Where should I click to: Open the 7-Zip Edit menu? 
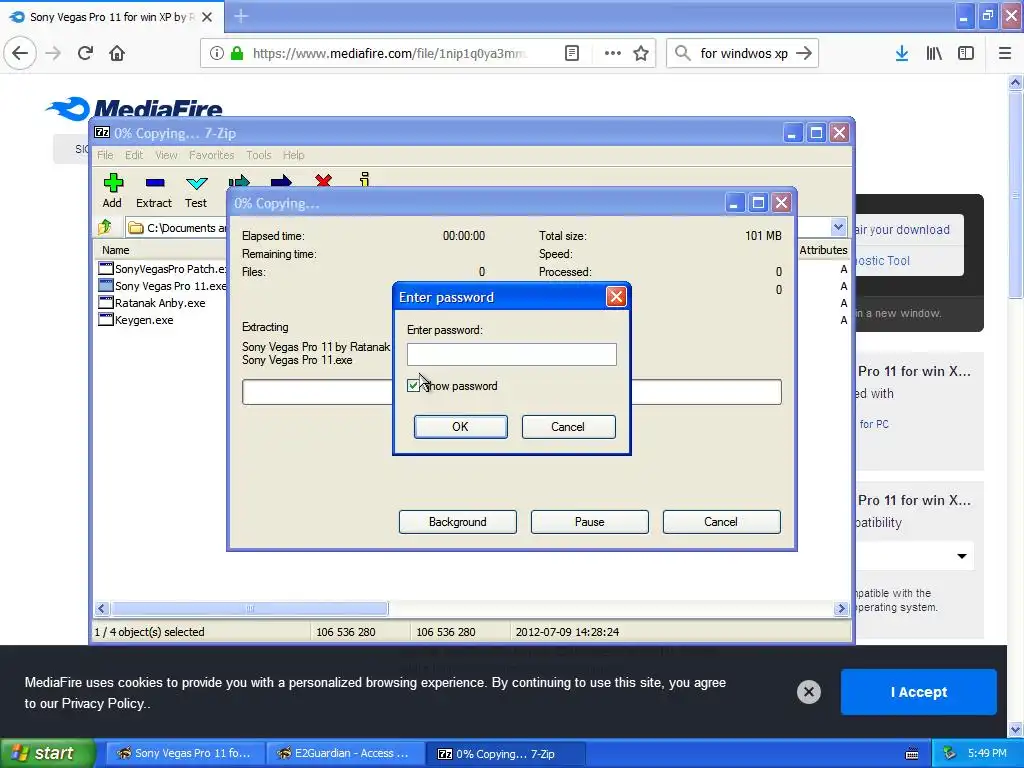[134, 155]
